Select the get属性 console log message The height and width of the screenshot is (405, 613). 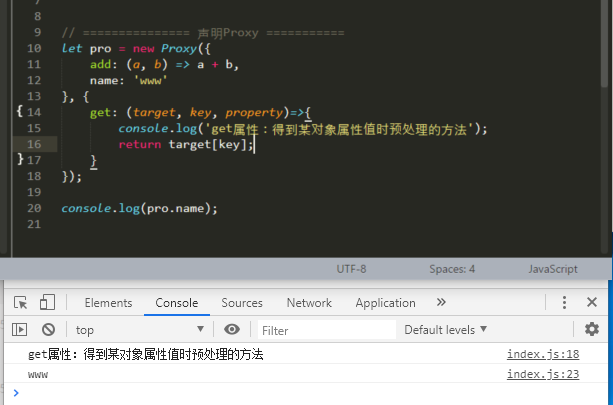[145, 355]
